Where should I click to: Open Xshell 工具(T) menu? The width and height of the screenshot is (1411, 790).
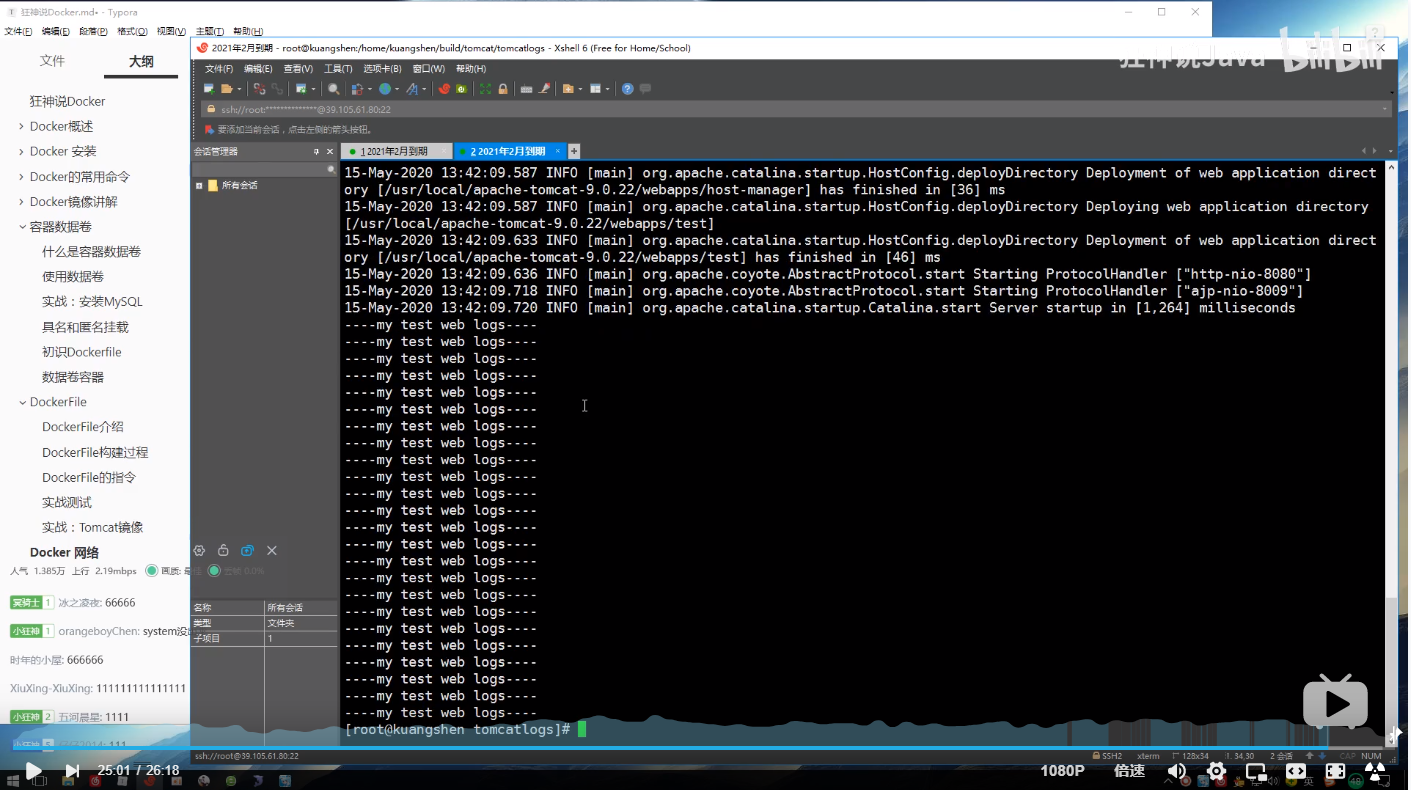click(338, 69)
